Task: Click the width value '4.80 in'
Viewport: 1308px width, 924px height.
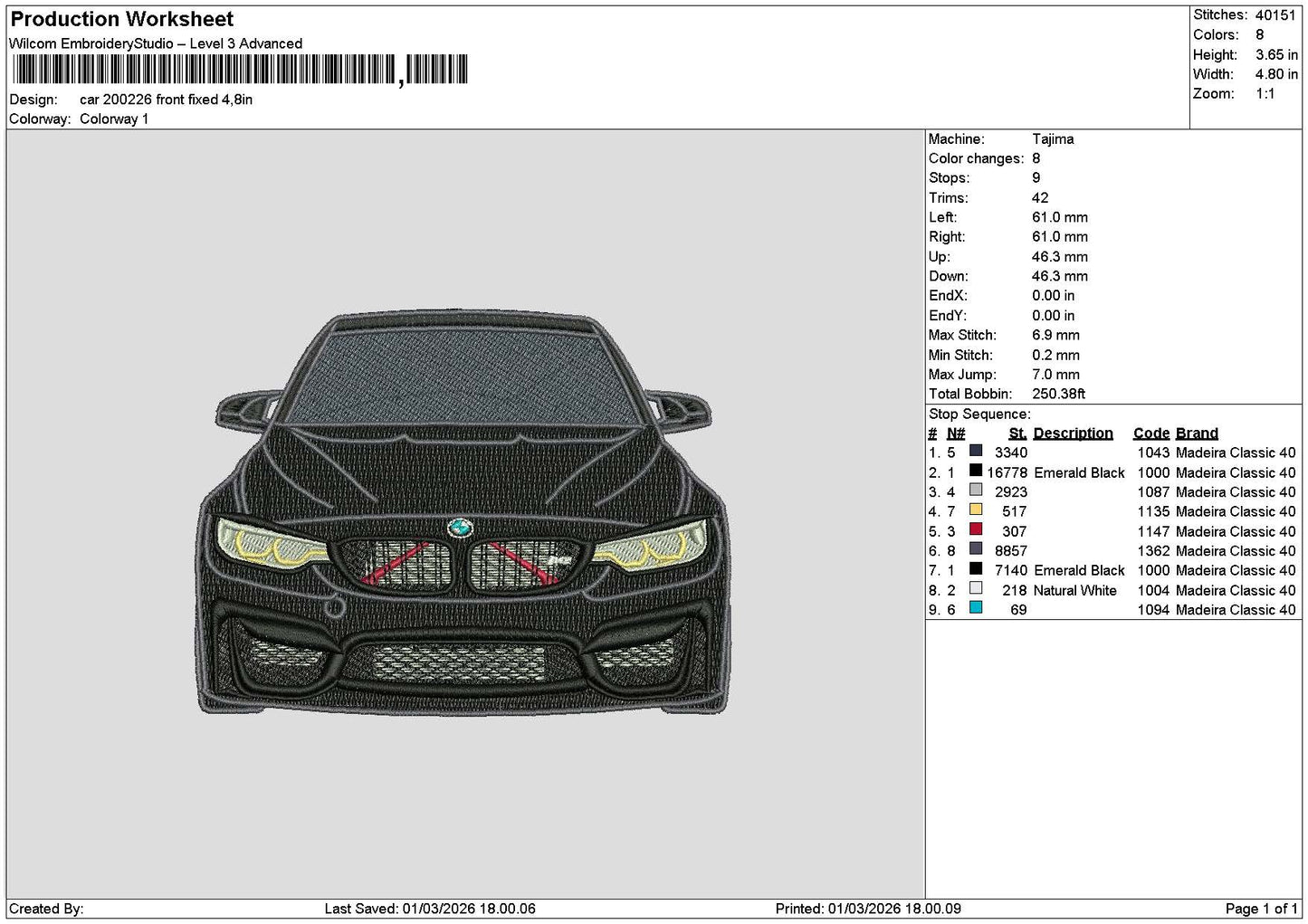Action: 1276,74
